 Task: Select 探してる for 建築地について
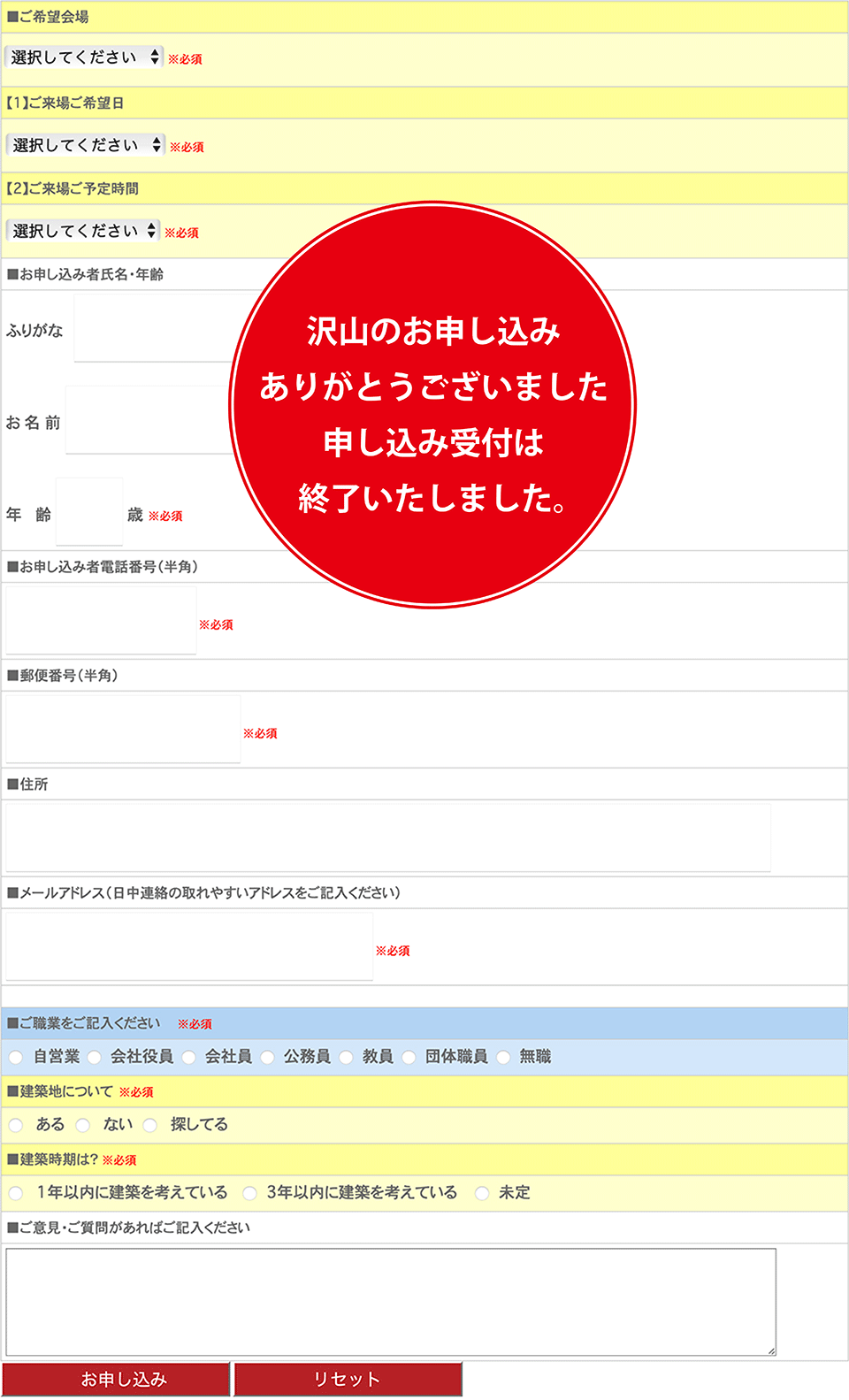coord(150,1125)
